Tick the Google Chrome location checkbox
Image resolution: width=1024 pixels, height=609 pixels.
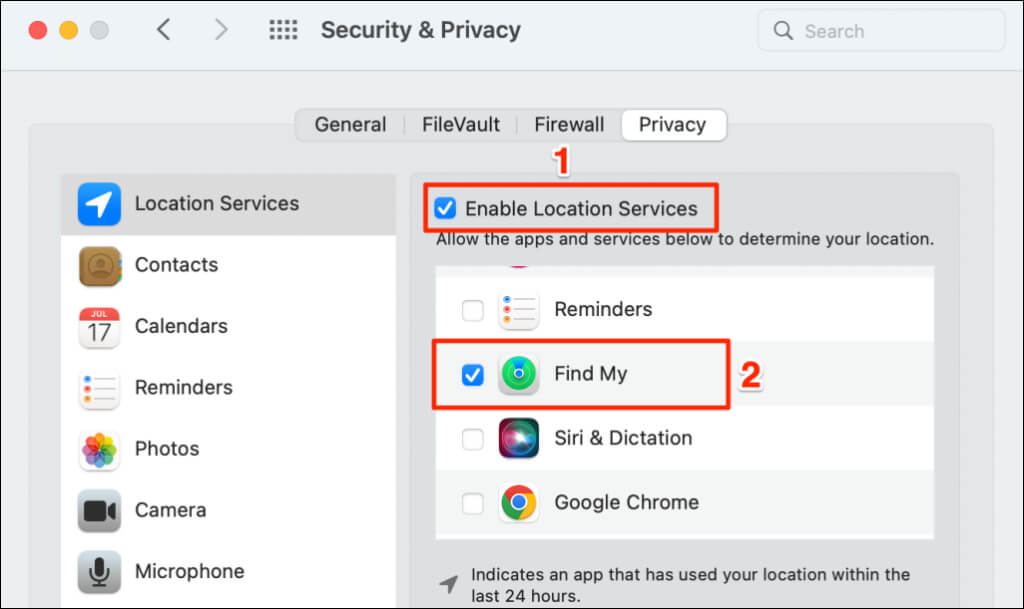point(472,503)
